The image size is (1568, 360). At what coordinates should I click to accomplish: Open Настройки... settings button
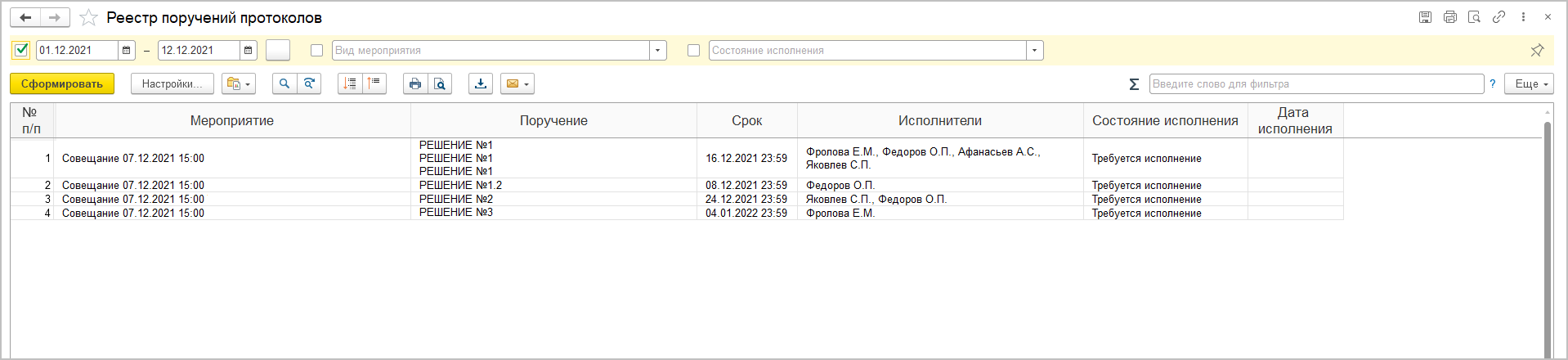(x=172, y=83)
